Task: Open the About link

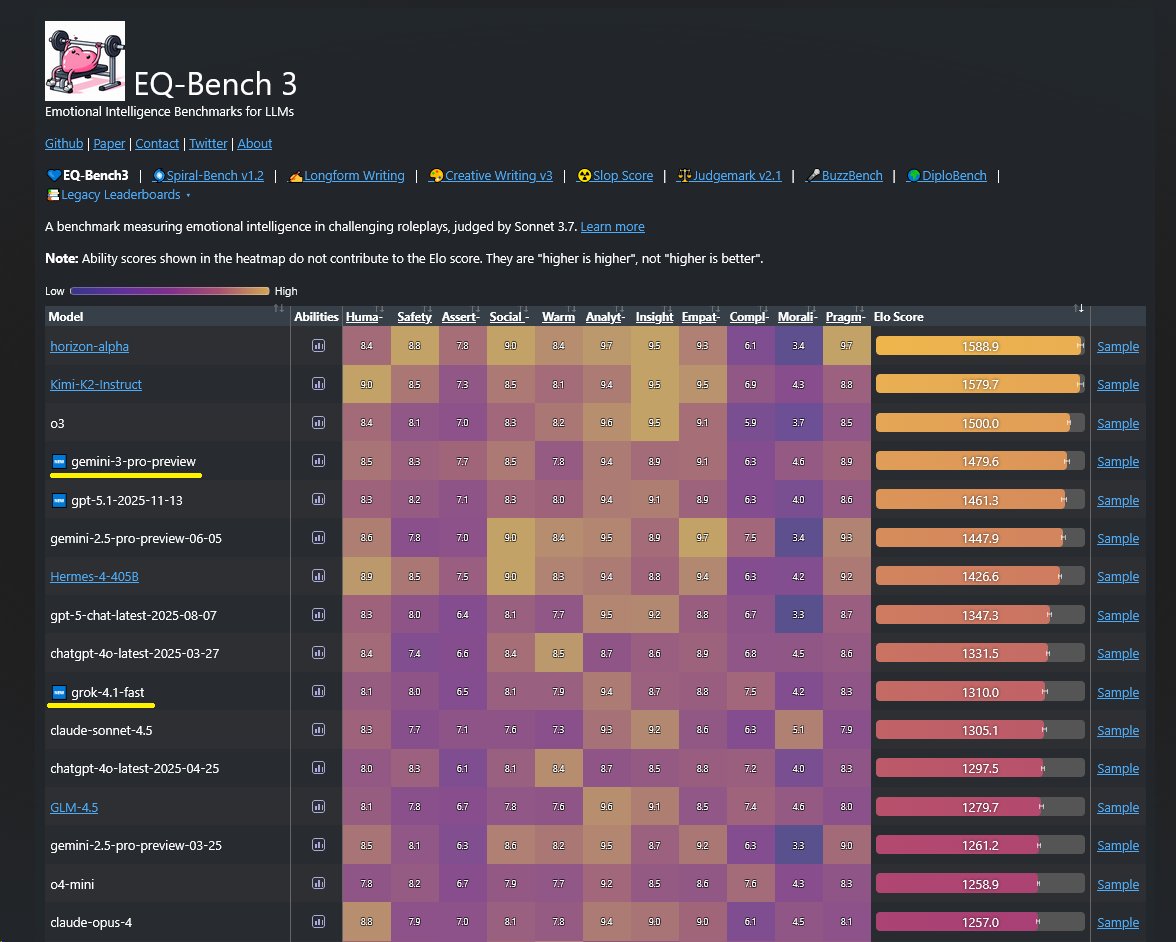Action: 254,143
